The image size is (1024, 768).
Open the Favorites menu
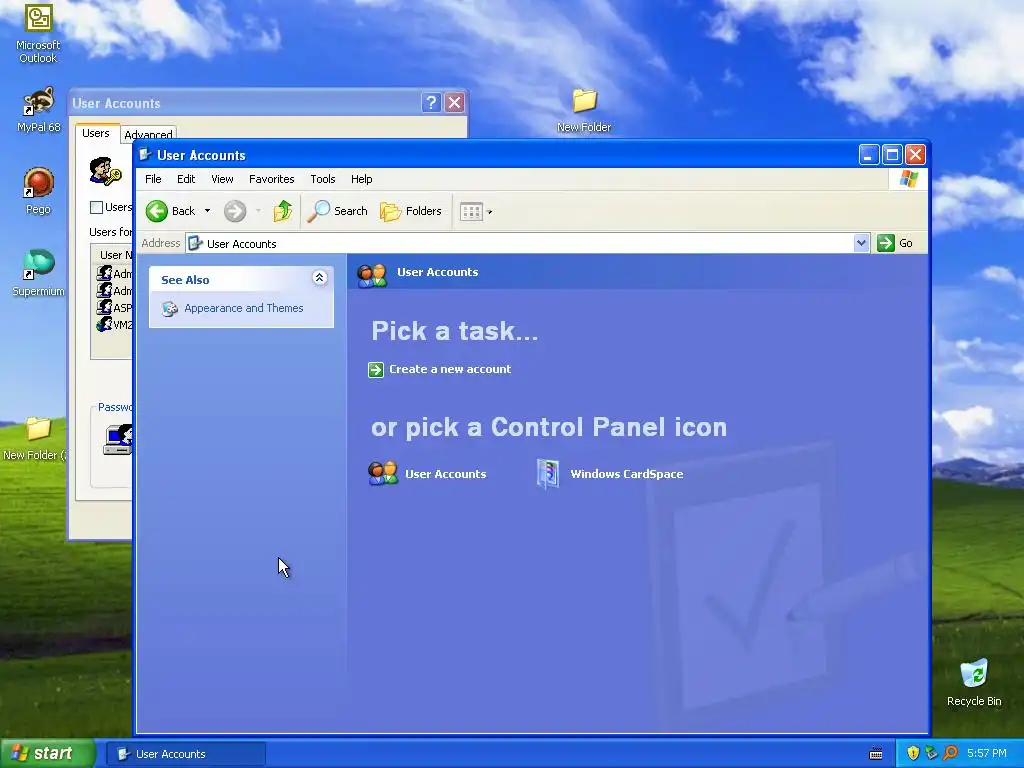pos(272,179)
